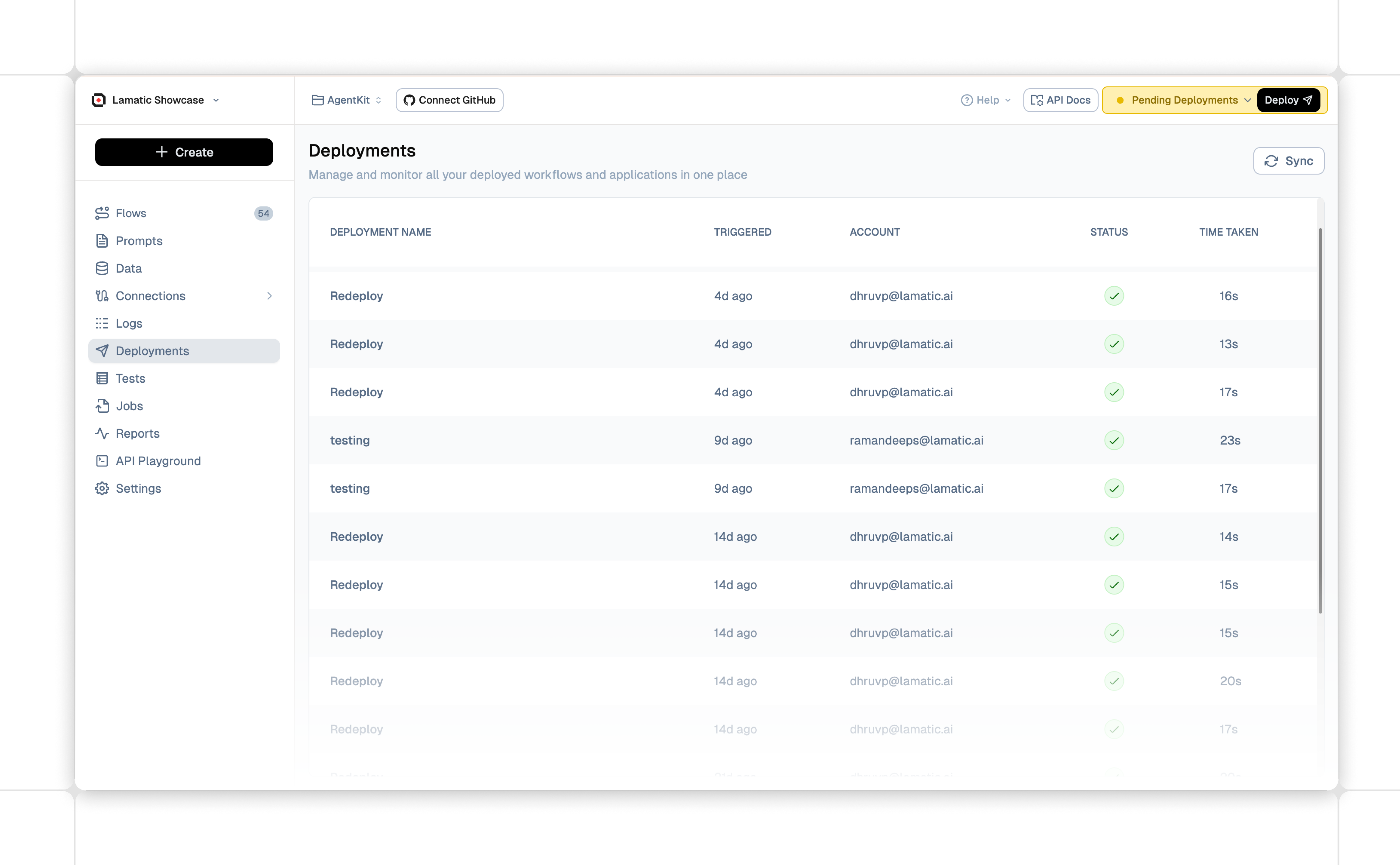Select the Flows sidebar icon
This screenshot has width=1400, height=865.
(x=102, y=213)
